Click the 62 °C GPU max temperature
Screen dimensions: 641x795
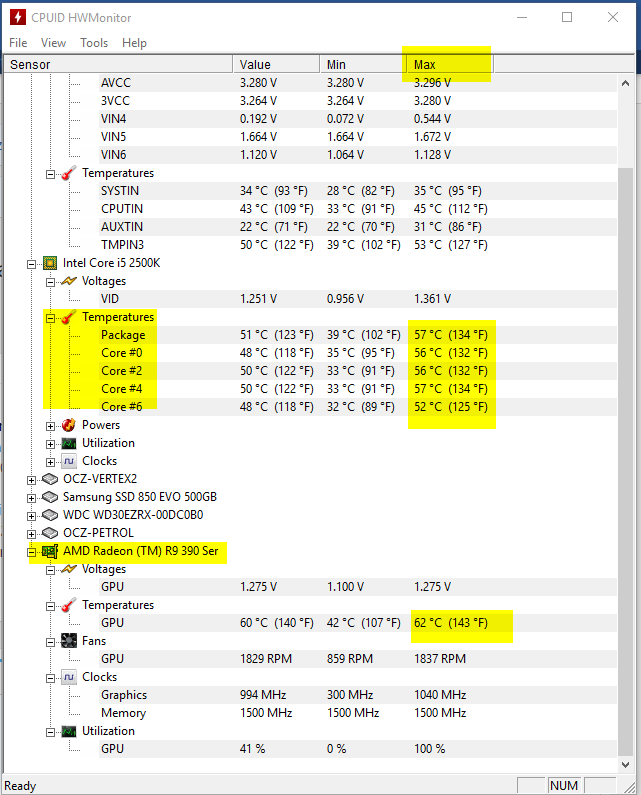point(451,623)
